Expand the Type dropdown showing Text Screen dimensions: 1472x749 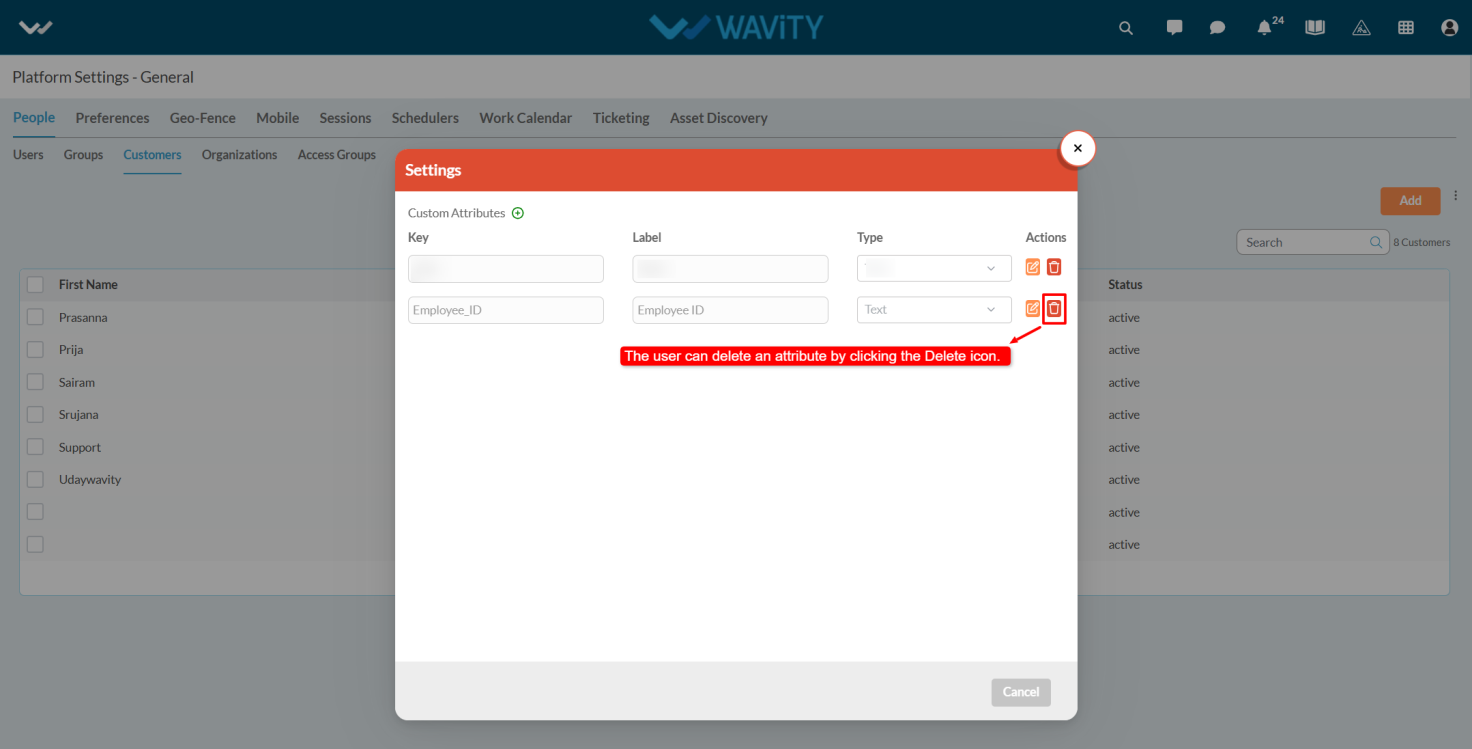(x=934, y=310)
